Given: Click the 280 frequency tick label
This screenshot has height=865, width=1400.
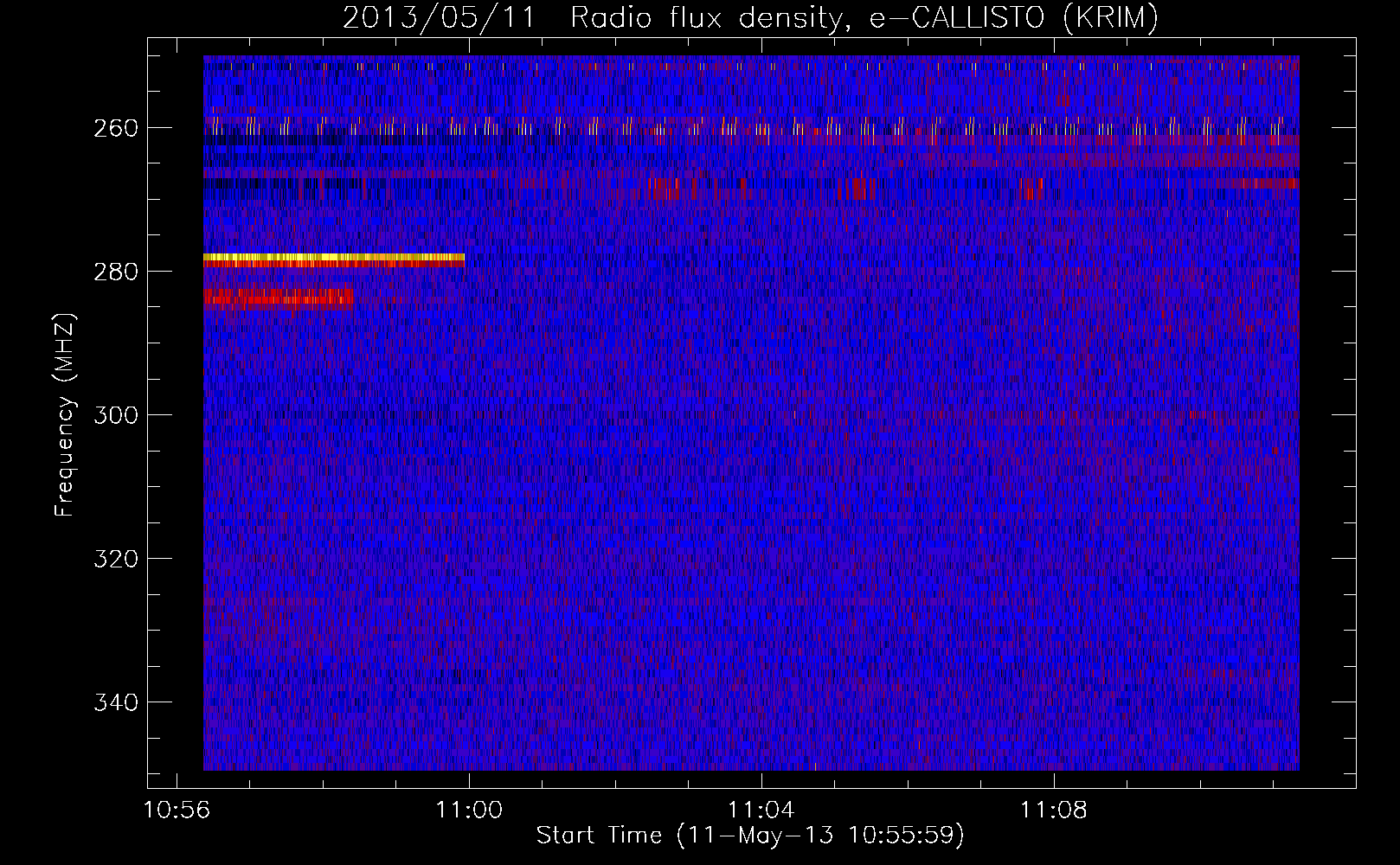Looking at the screenshot, I should [x=115, y=272].
